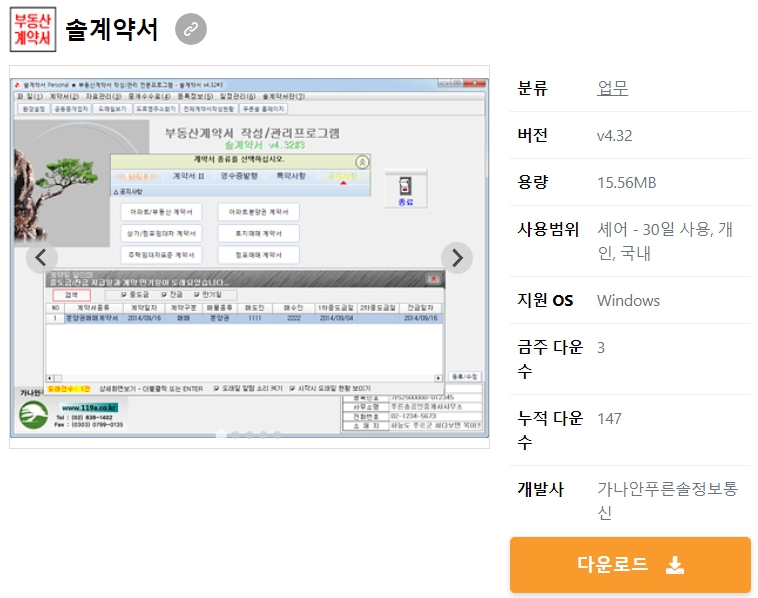Select cumulative download count 147
Viewport: 758px width, 598px height.
(609, 418)
